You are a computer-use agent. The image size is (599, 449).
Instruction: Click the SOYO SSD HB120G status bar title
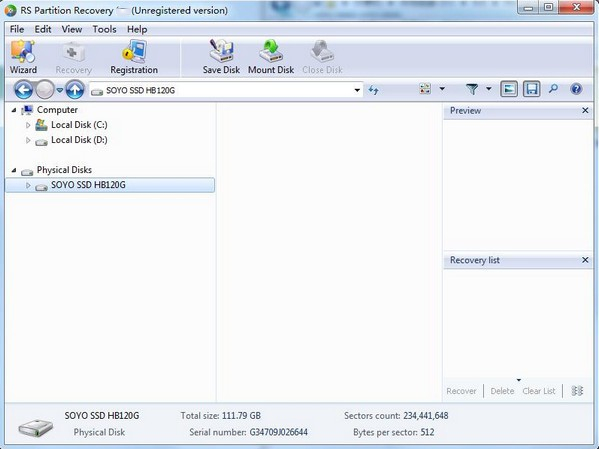(x=102, y=415)
